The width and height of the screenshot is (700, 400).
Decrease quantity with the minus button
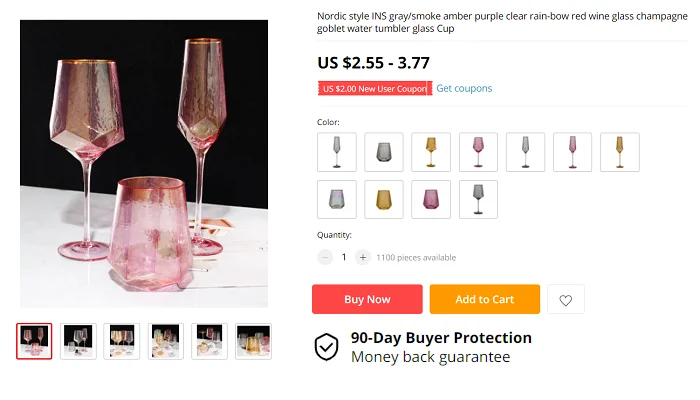click(x=325, y=257)
